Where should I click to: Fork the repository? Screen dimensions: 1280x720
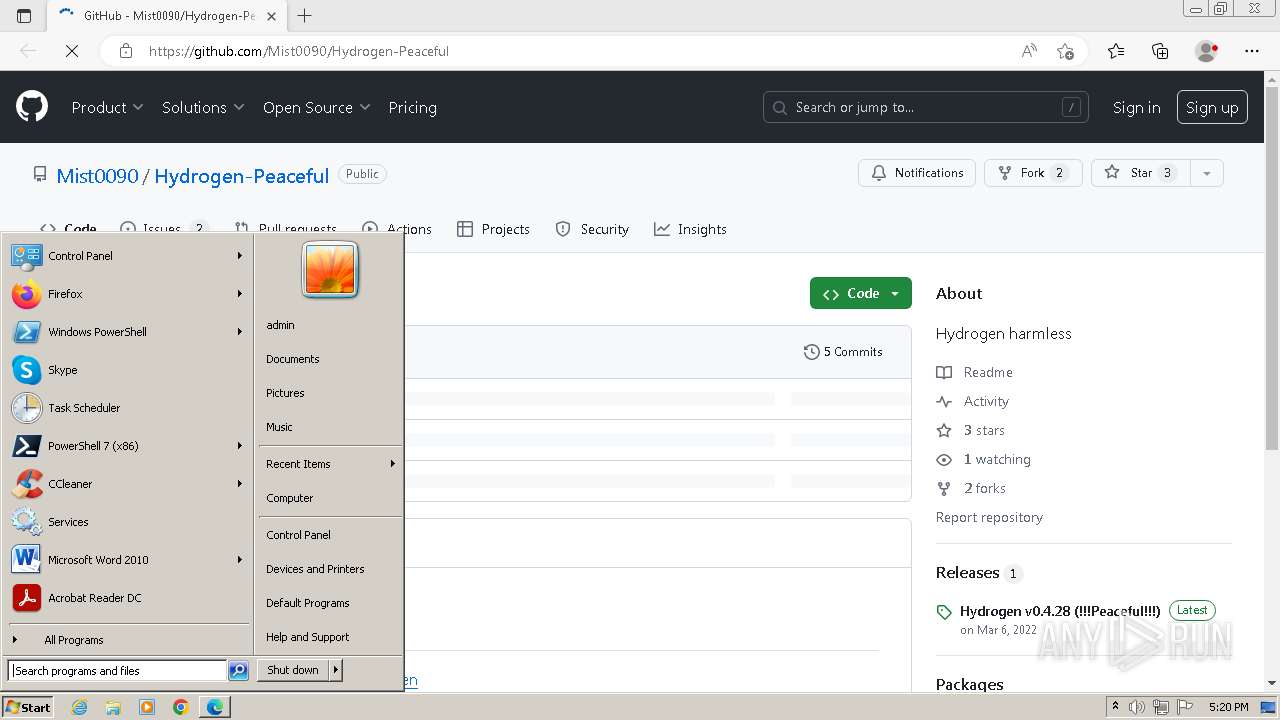point(1033,173)
